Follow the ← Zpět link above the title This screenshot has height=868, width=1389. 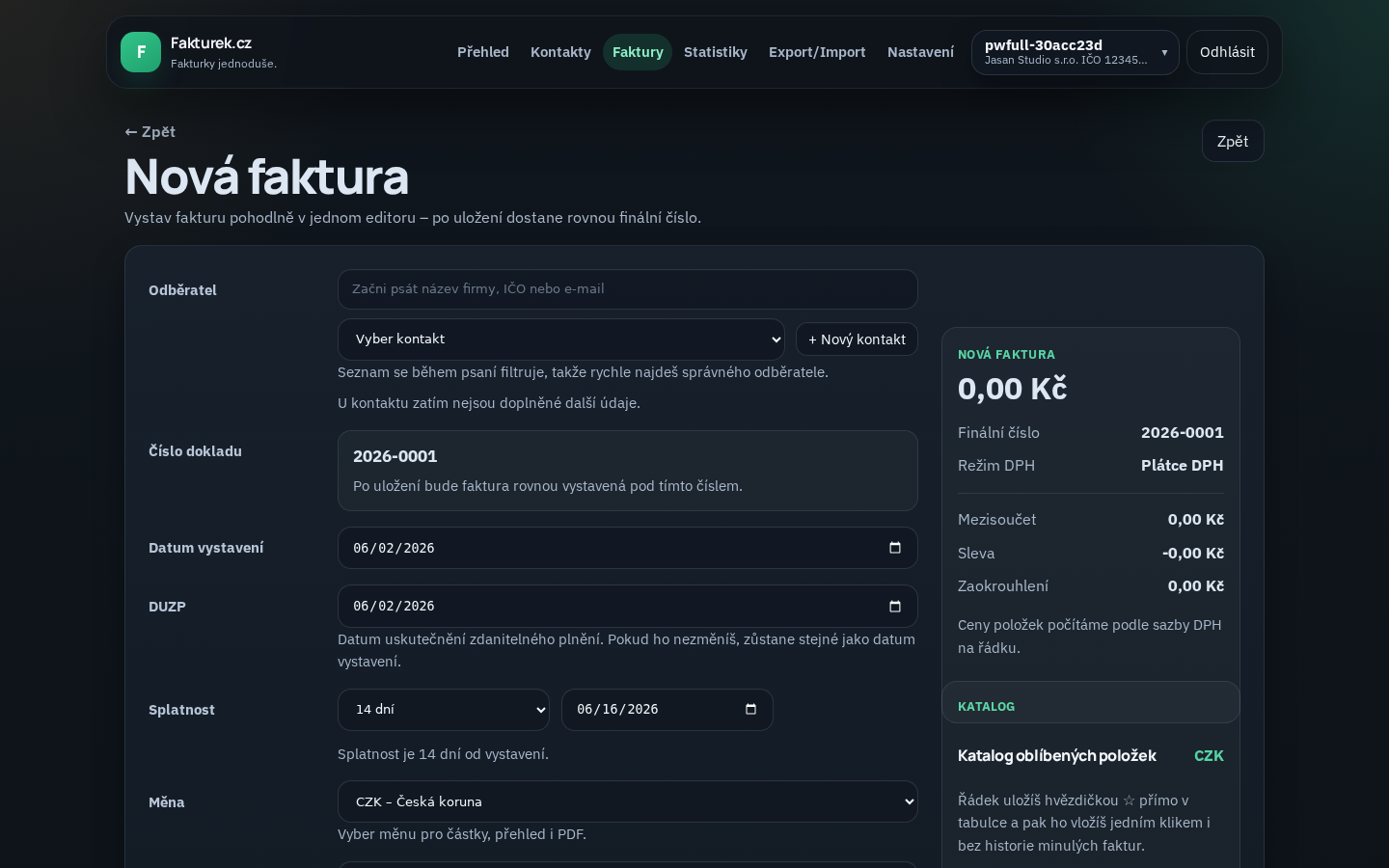coord(150,132)
